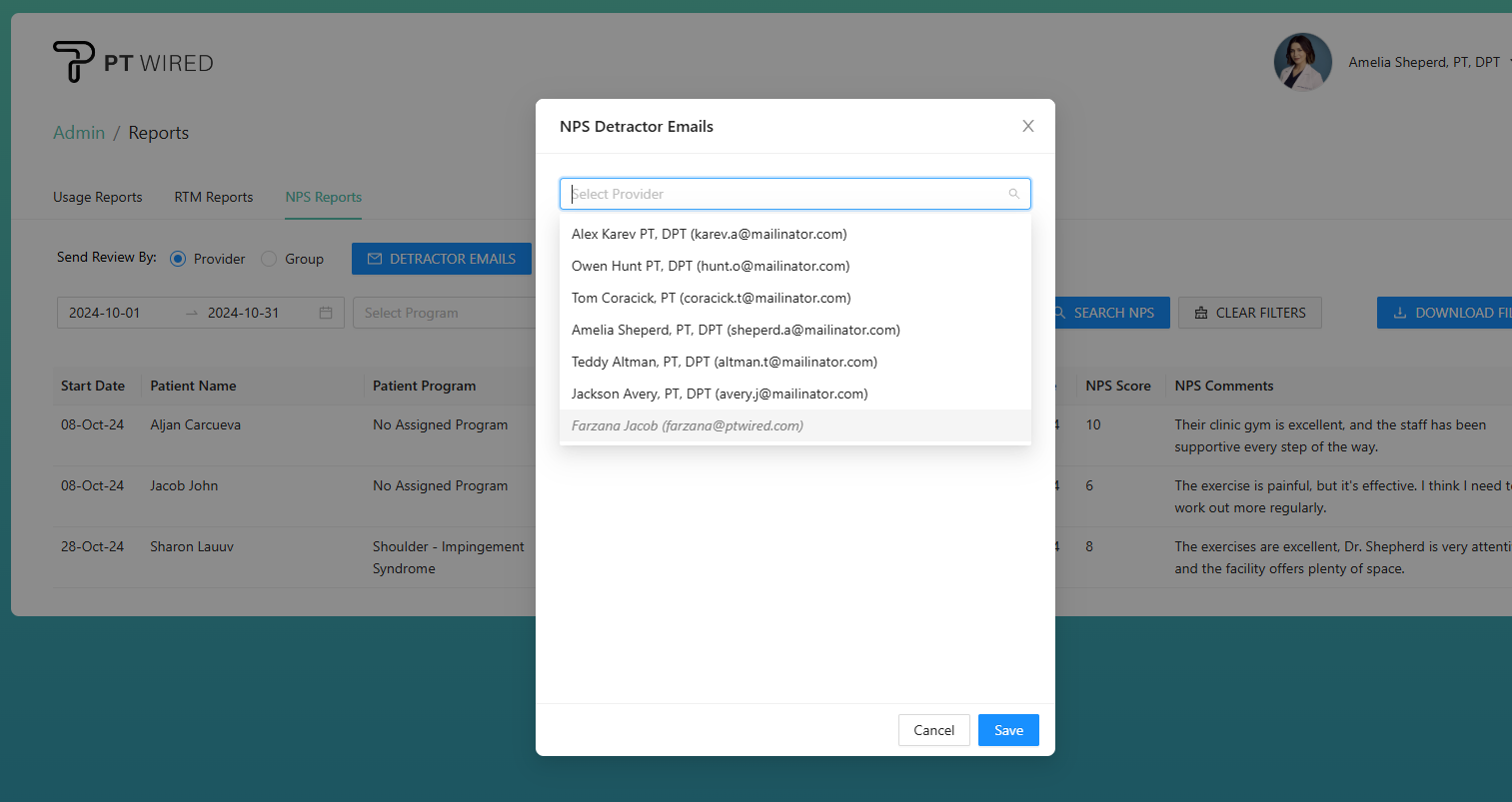Select the Provider radio button
Viewport: 1512px width, 802px height.
click(178, 259)
